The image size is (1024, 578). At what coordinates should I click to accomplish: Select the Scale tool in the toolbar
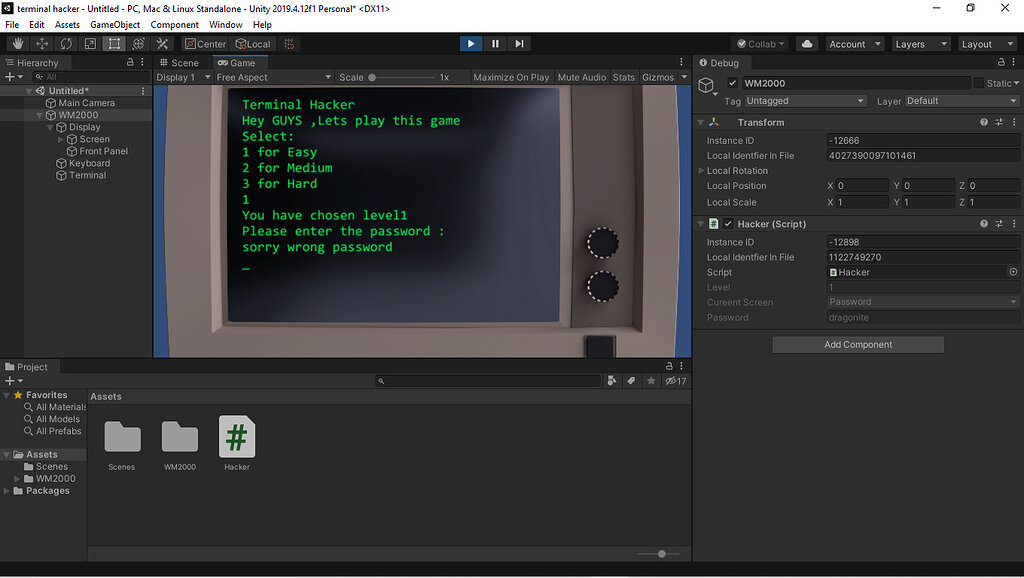point(90,44)
